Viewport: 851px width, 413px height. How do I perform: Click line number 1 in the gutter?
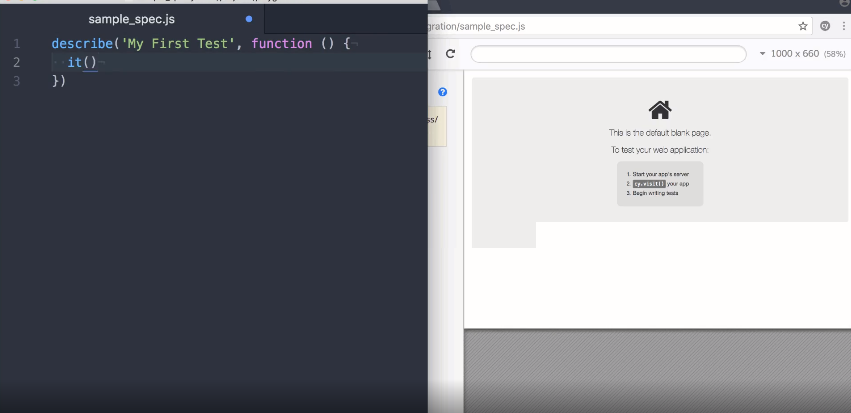[x=16, y=44]
